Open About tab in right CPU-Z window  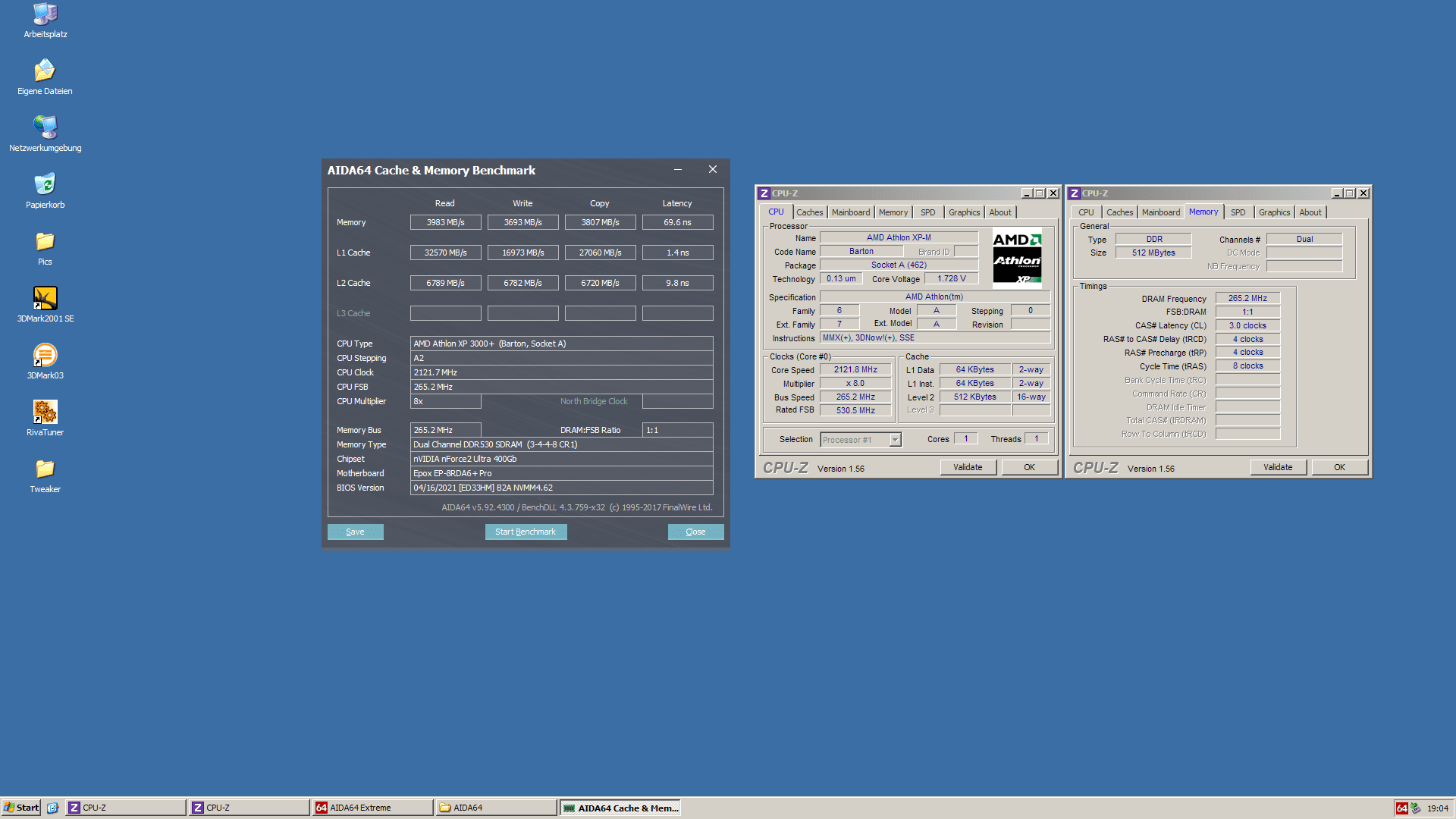[x=1310, y=212]
